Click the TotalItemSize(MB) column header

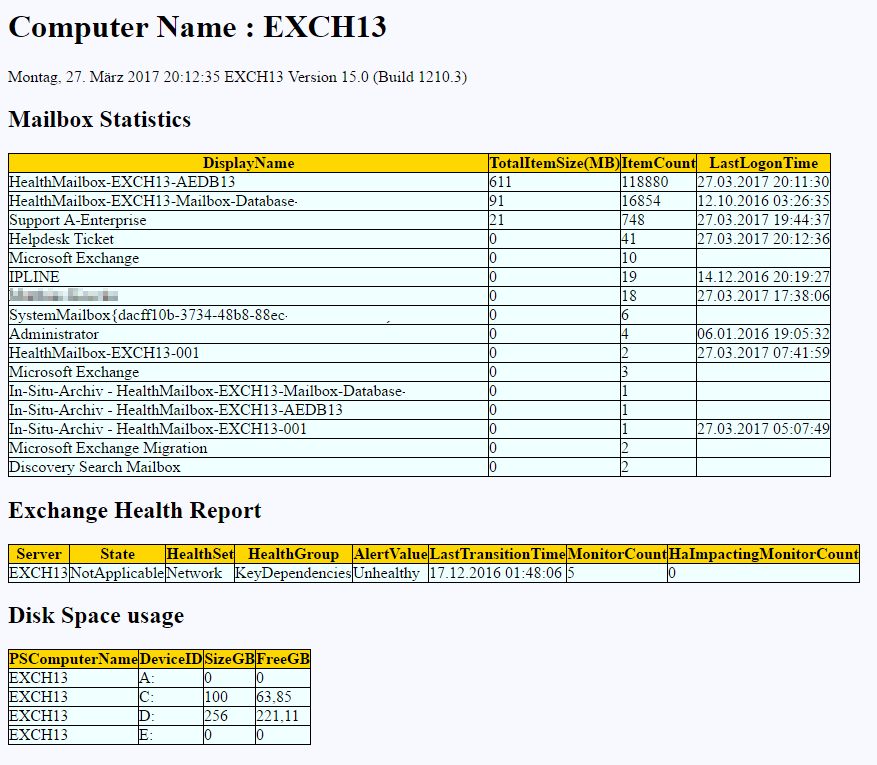coord(551,162)
